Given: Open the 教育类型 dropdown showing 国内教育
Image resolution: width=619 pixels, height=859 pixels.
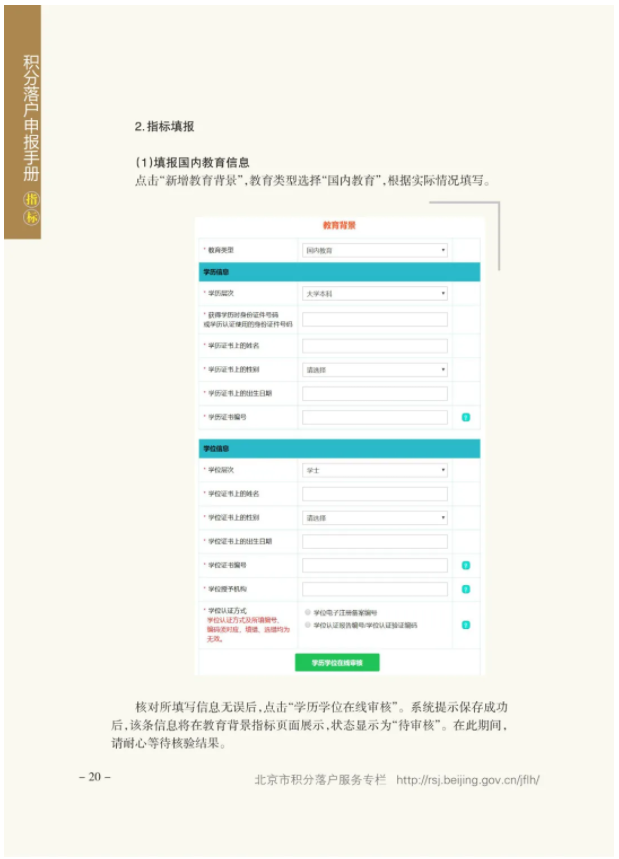Looking at the screenshot, I should click(x=375, y=250).
